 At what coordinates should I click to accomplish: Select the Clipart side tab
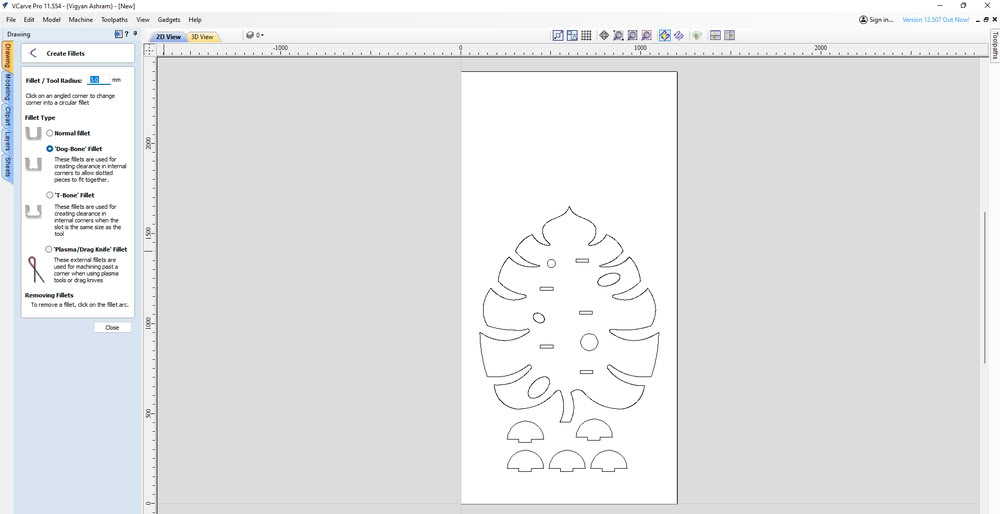[x=8, y=116]
